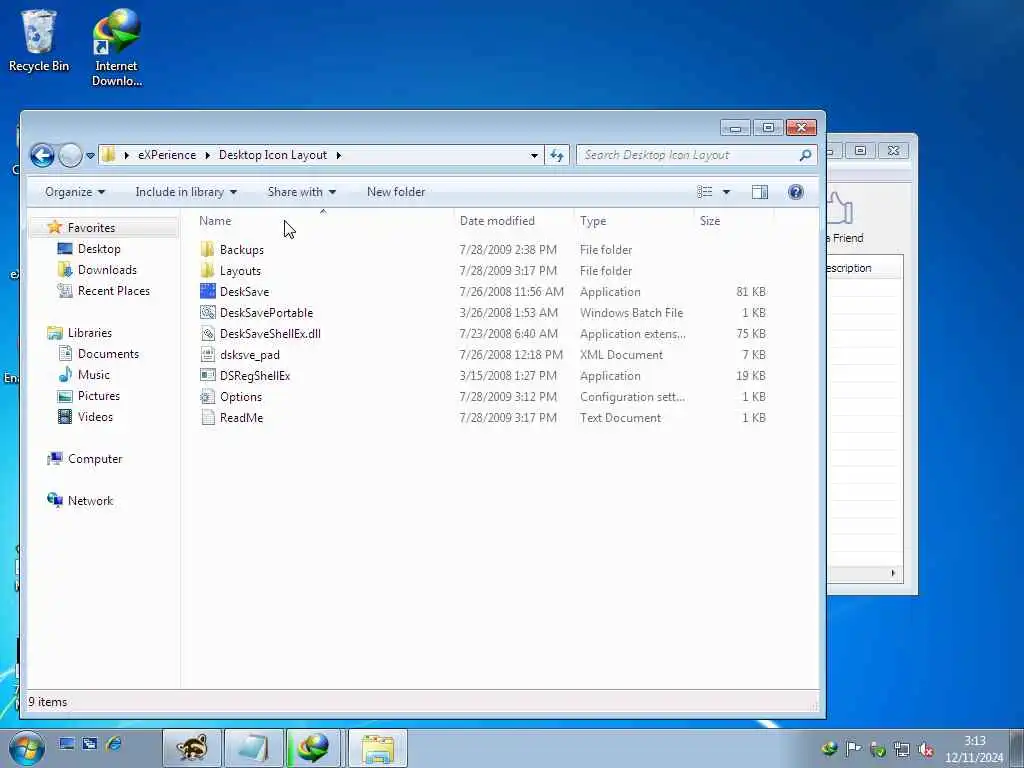The height and width of the screenshot is (768, 1024).
Task: Sort by Type column
Action: pos(593,221)
